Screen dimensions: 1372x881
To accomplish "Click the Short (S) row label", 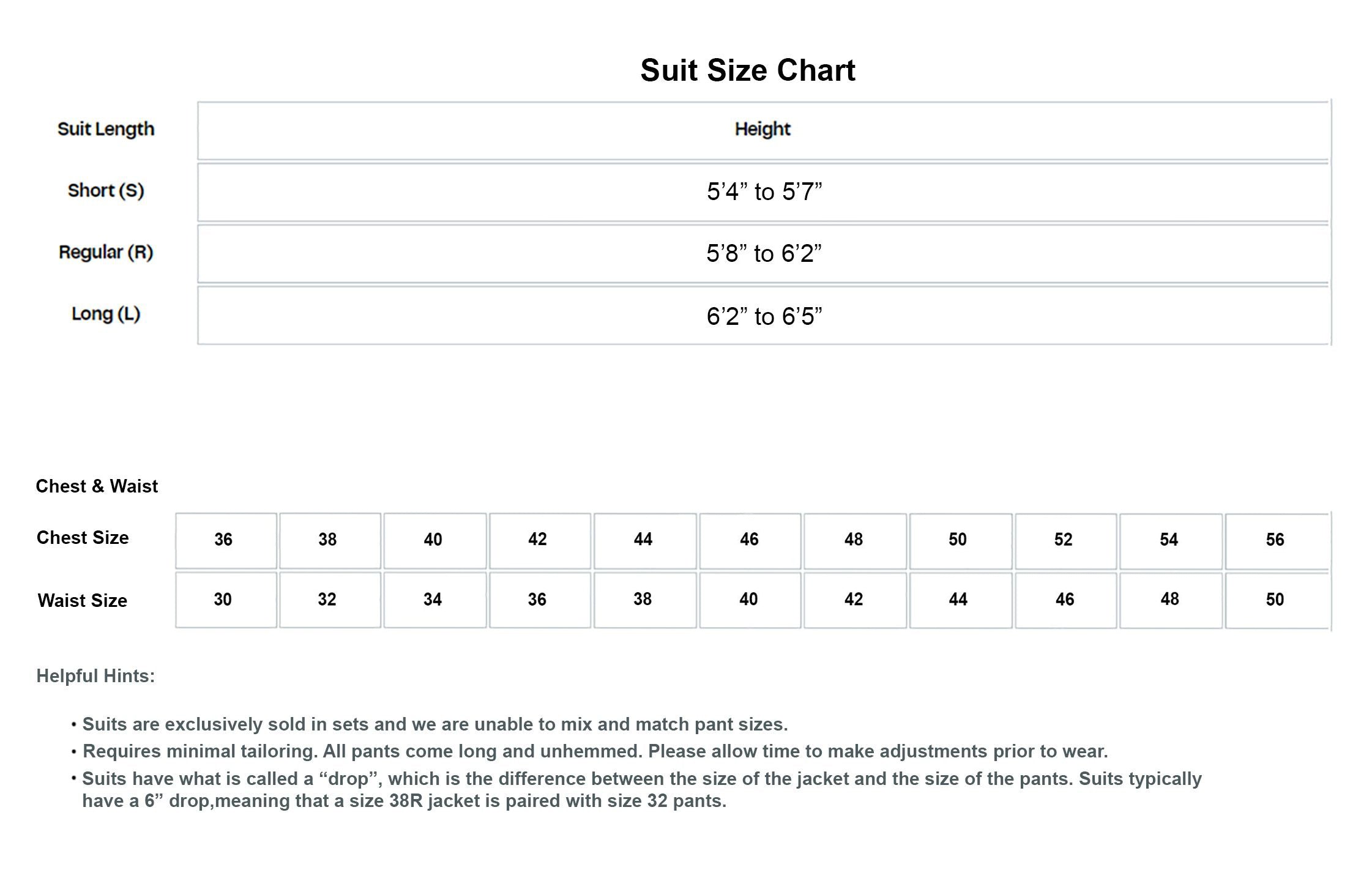I will (106, 190).
